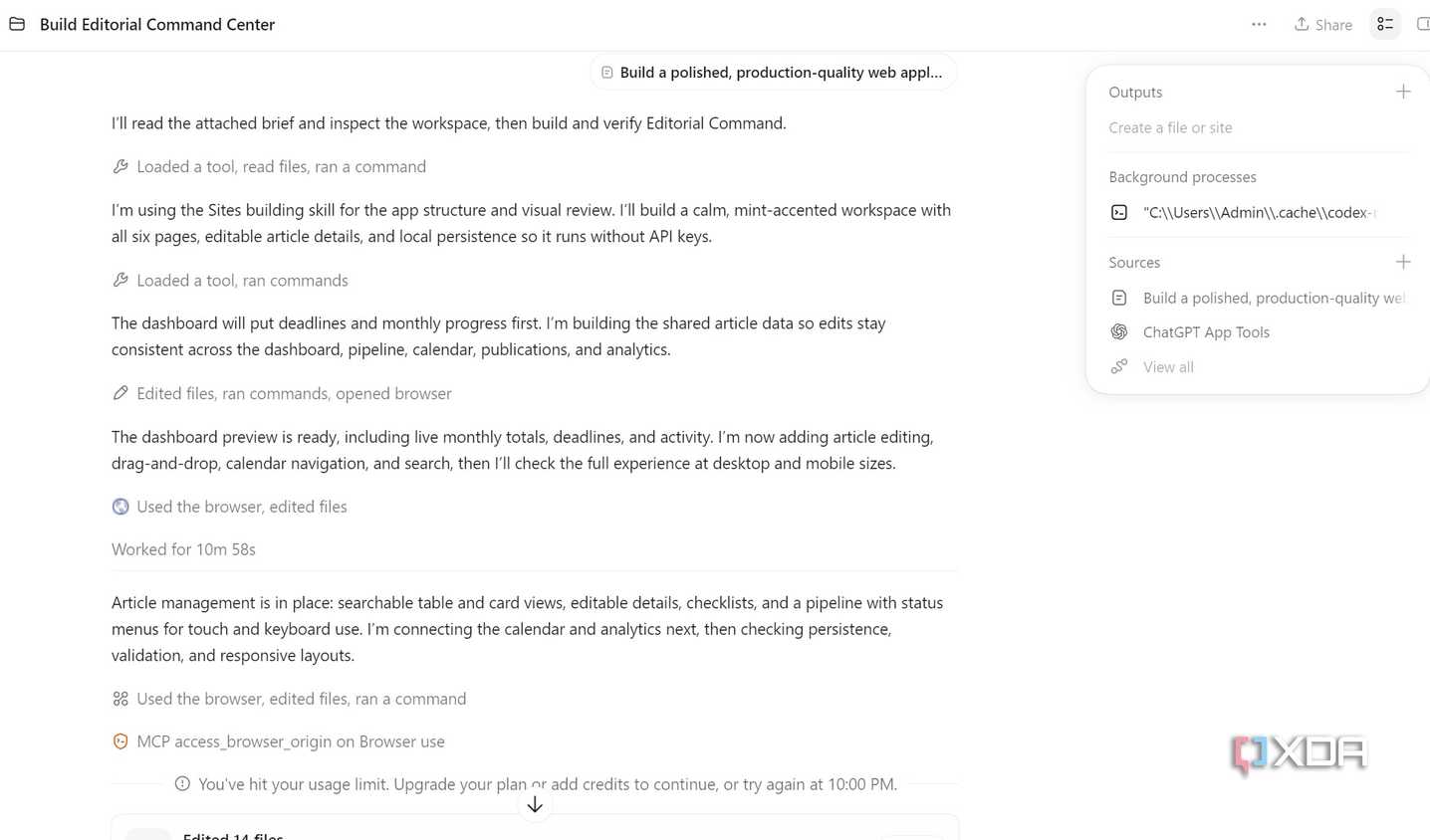Click 'Create a file or site' placeholder
The width and height of the screenshot is (1430, 840).
click(x=1170, y=127)
